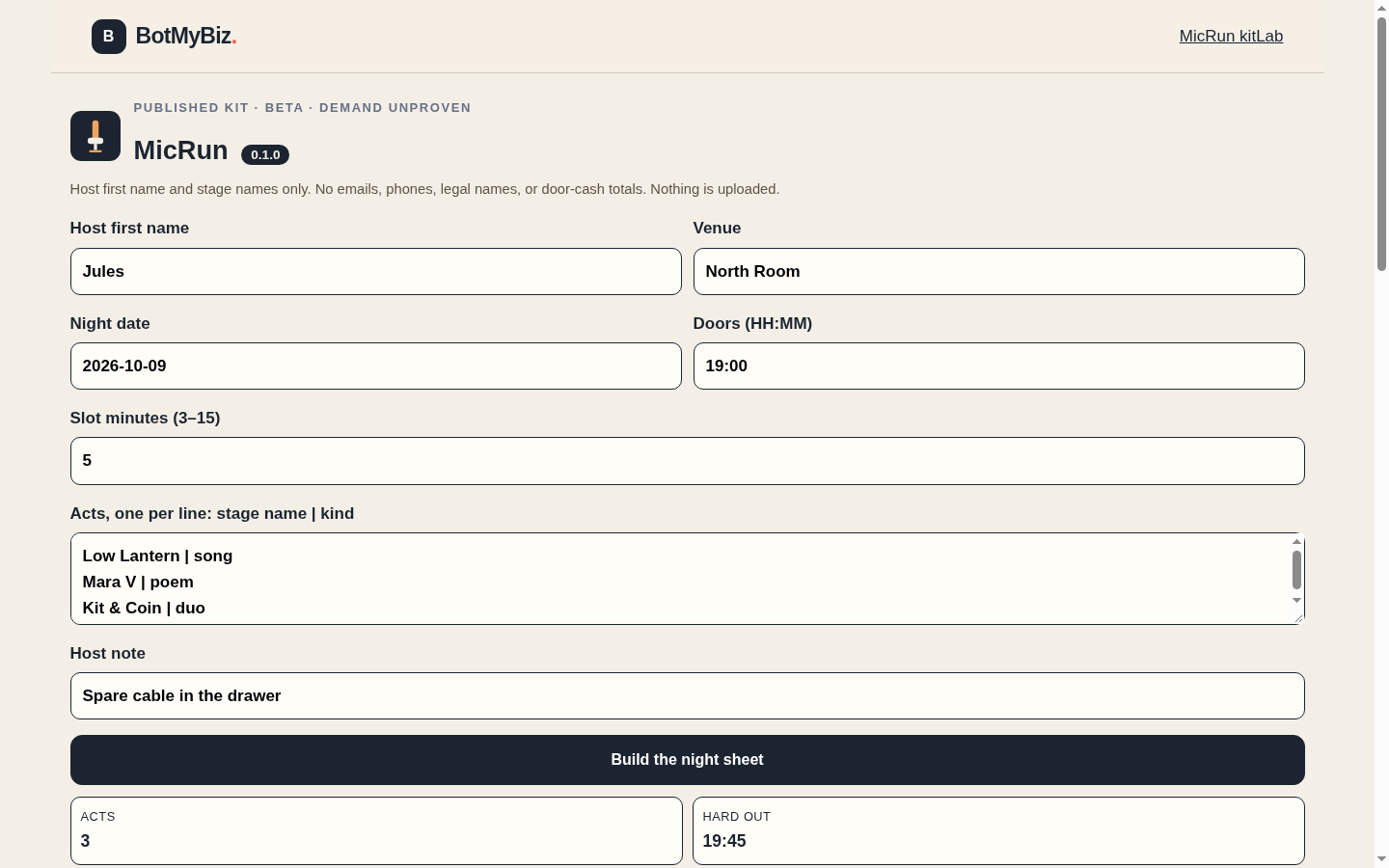Click into the Doors time field
The height and width of the screenshot is (868, 1389).
pos(999,366)
